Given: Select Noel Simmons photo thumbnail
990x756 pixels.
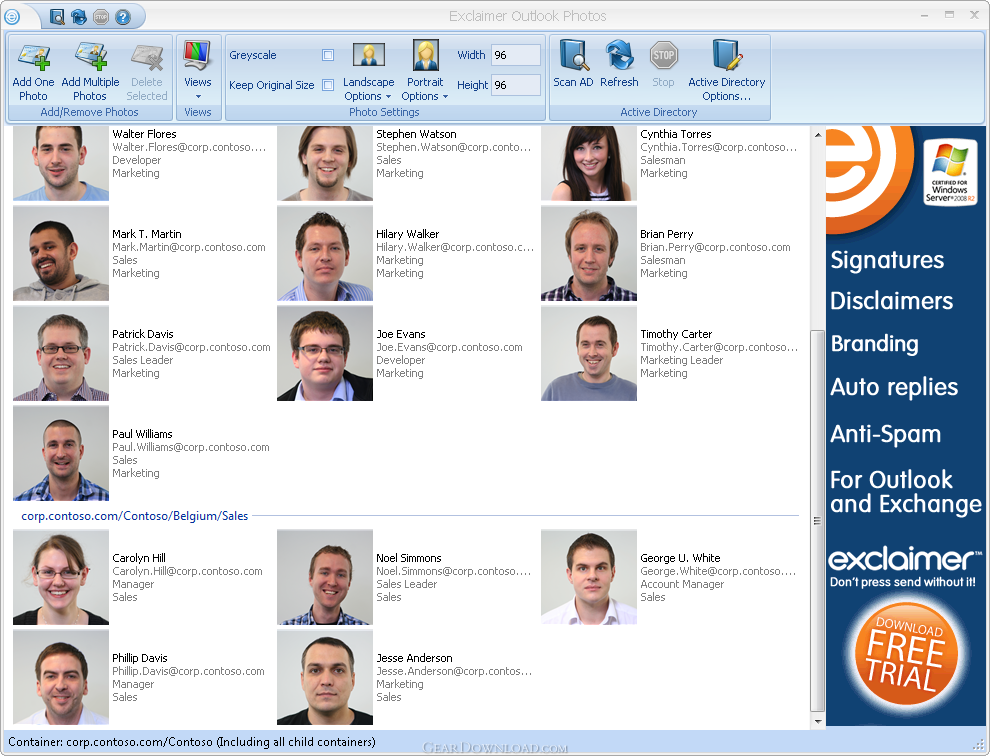Looking at the screenshot, I should [325, 577].
